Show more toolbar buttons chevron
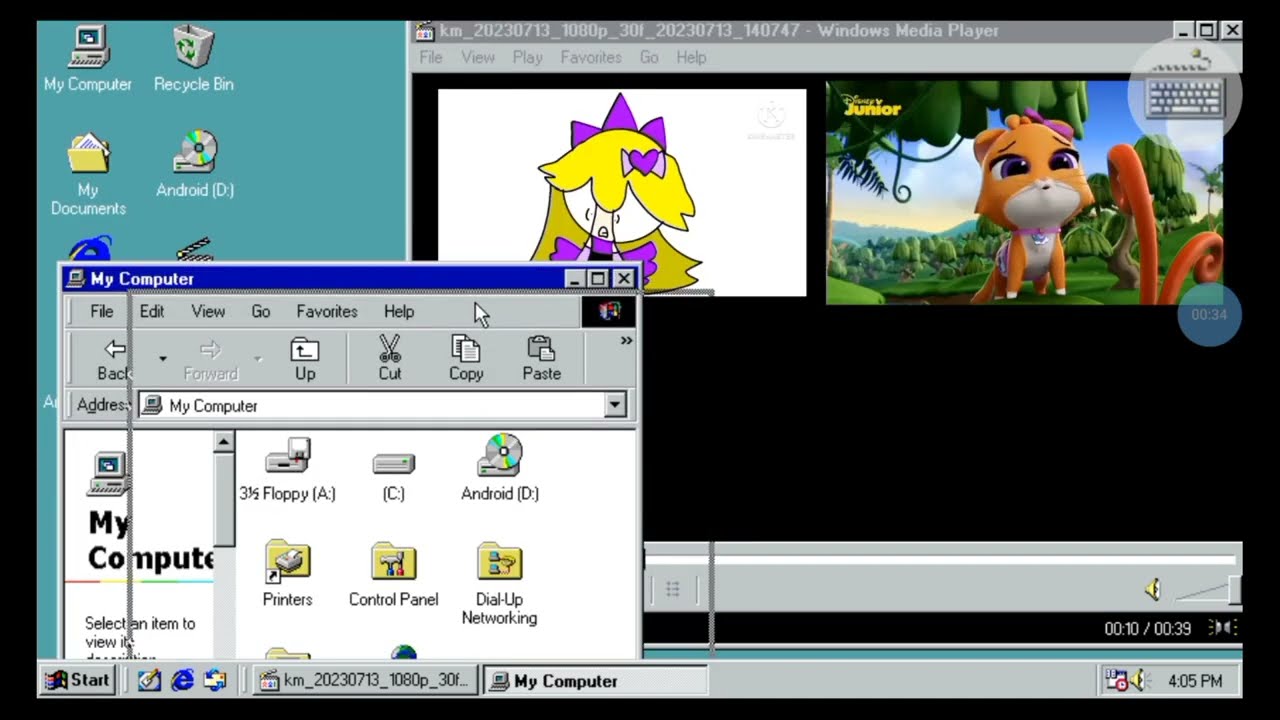This screenshot has height=720, width=1280. pyautogui.click(x=626, y=341)
